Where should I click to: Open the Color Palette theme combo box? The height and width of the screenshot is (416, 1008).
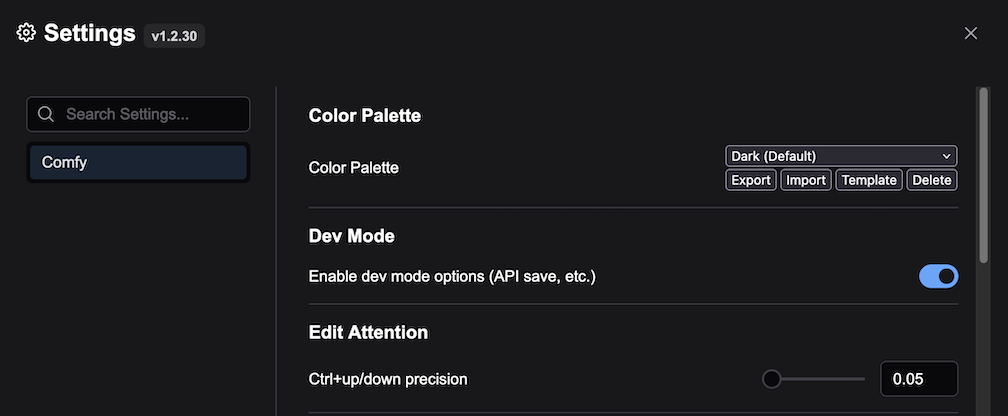click(841, 156)
